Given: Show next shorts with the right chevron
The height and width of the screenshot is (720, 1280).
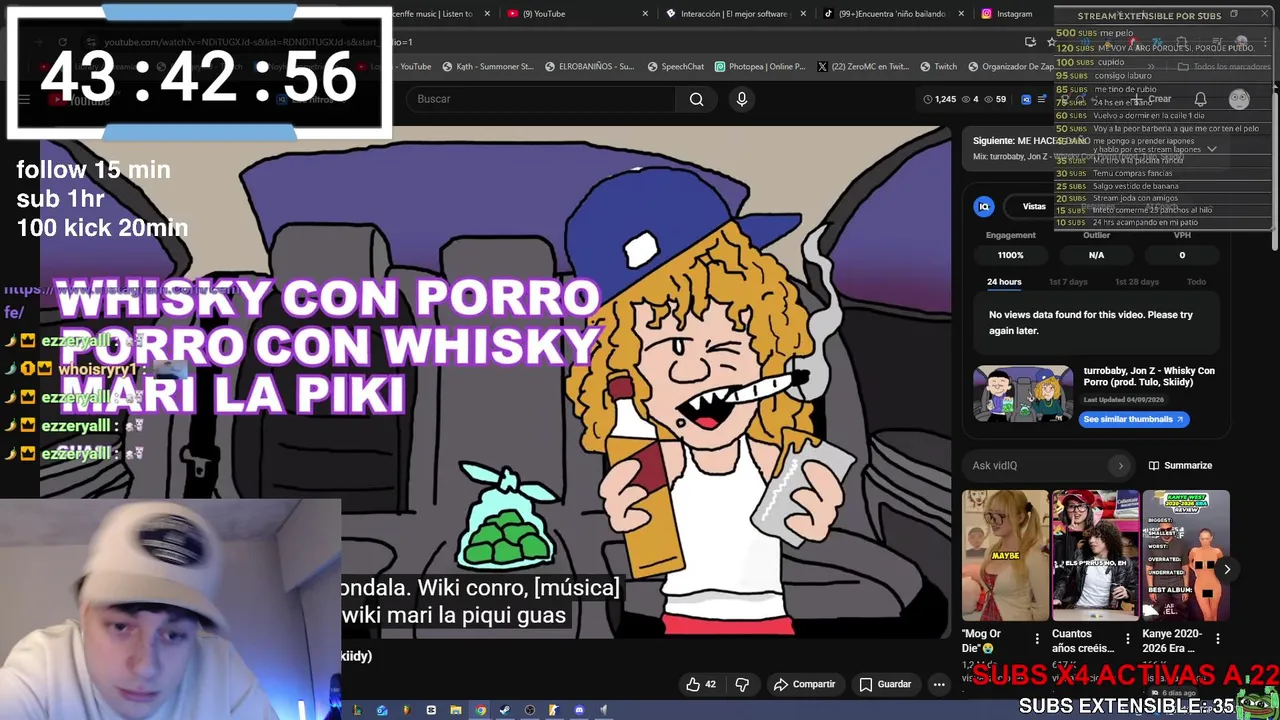Looking at the screenshot, I should click(x=1227, y=569).
